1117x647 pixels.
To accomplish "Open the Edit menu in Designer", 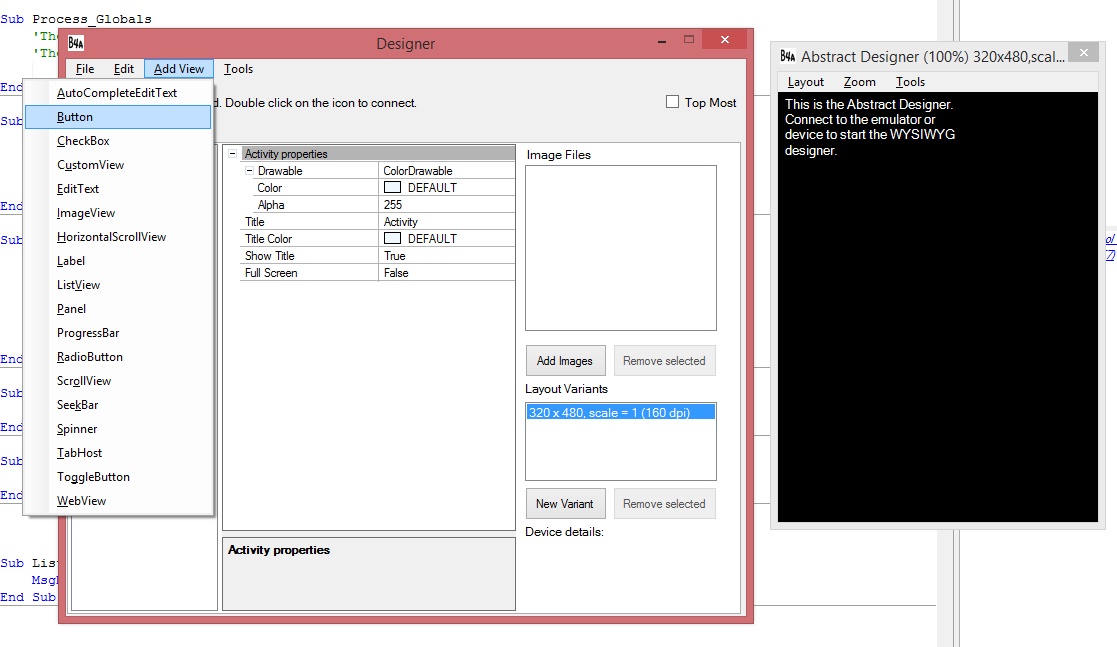I will 123,68.
